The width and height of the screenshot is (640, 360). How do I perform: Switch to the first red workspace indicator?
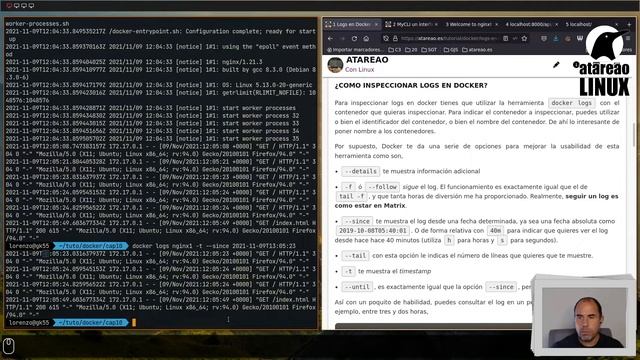coord(9,5)
